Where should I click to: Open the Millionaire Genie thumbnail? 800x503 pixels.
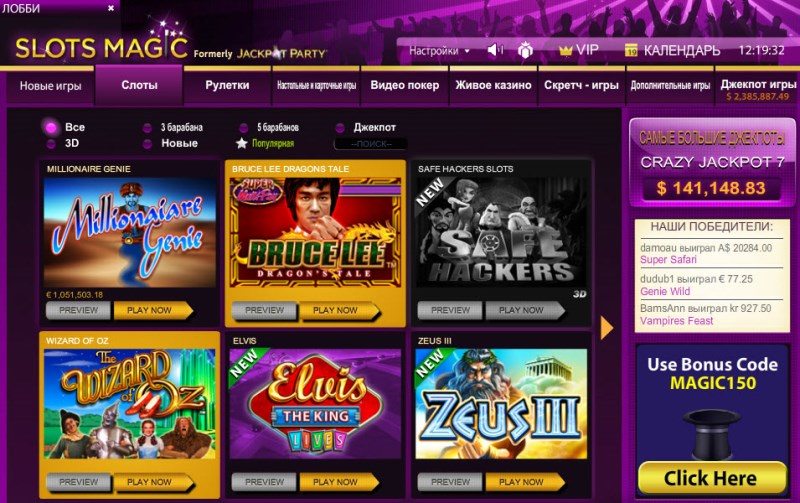point(130,232)
